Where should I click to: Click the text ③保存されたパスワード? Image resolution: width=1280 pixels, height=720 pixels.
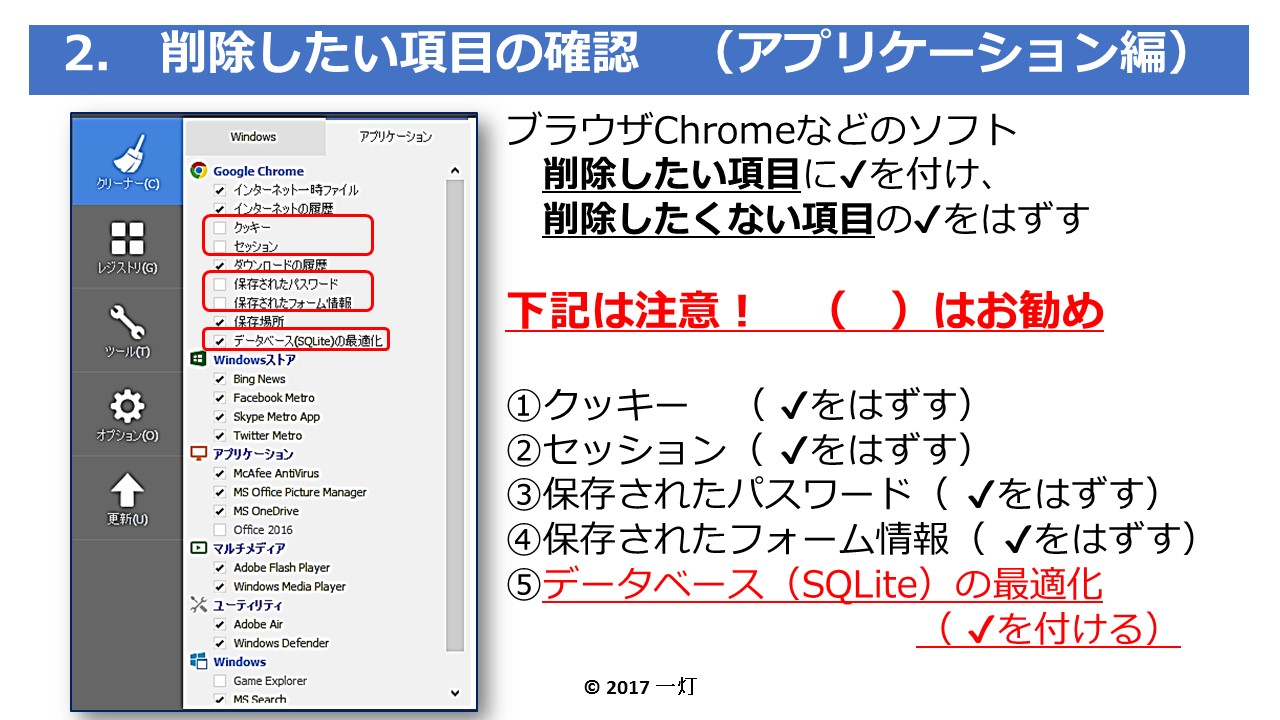click(x=706, y=494)
